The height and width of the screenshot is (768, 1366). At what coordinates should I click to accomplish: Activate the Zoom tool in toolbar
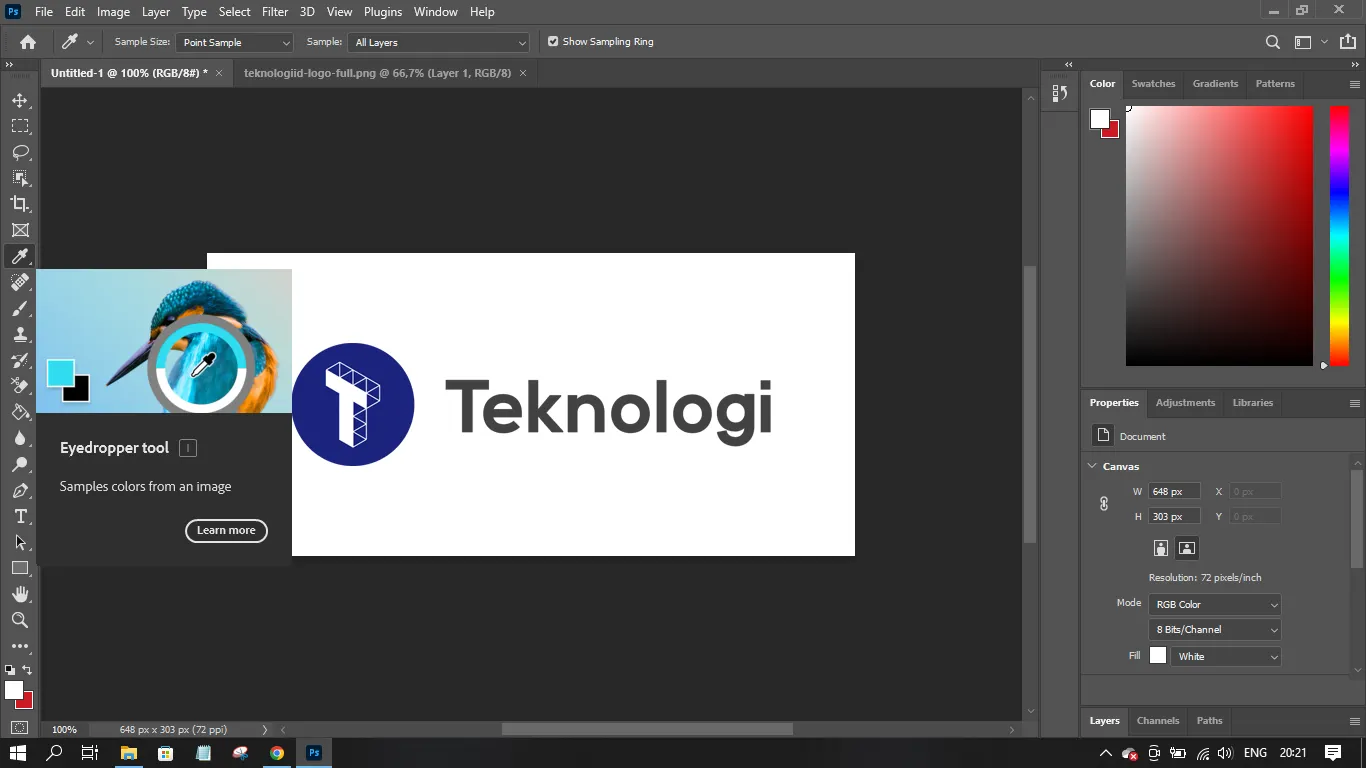click(20, 620)
